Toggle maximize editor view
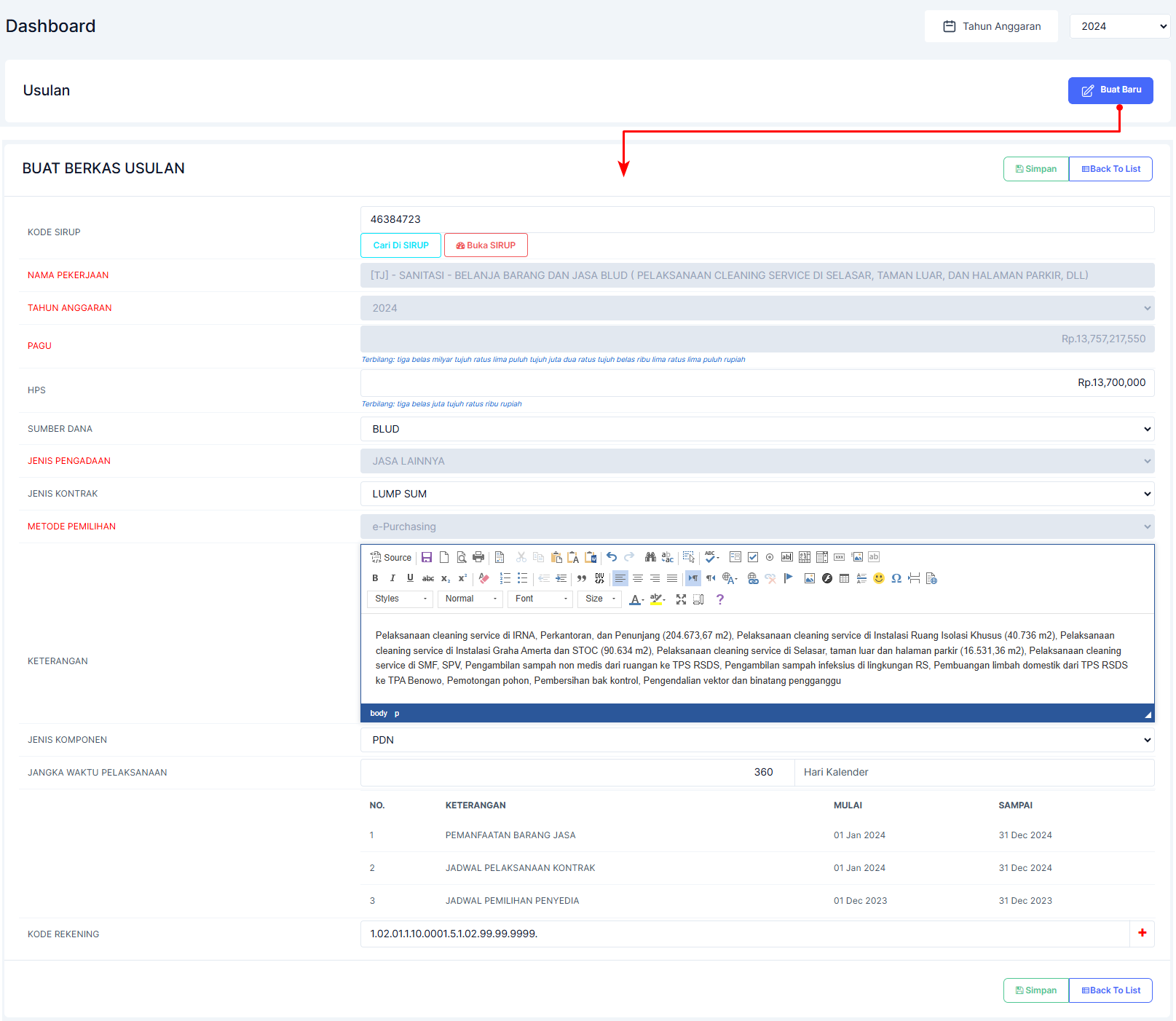The width and height of the screenshot is (1176, 1021). (681, 599)
